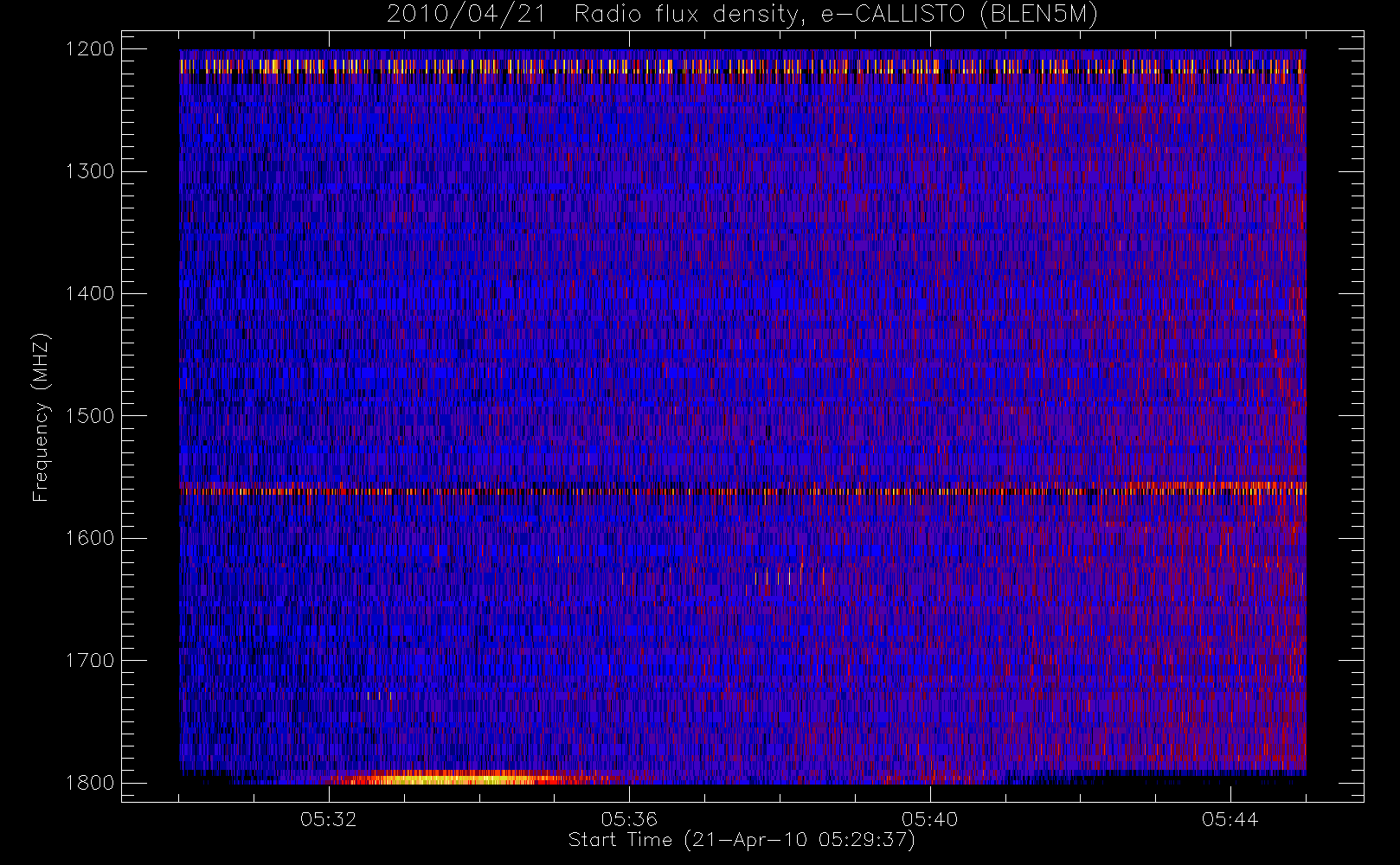Click the 1800 frequency tick label
This screenshot has height=865, width=1400.
(90, 783)
